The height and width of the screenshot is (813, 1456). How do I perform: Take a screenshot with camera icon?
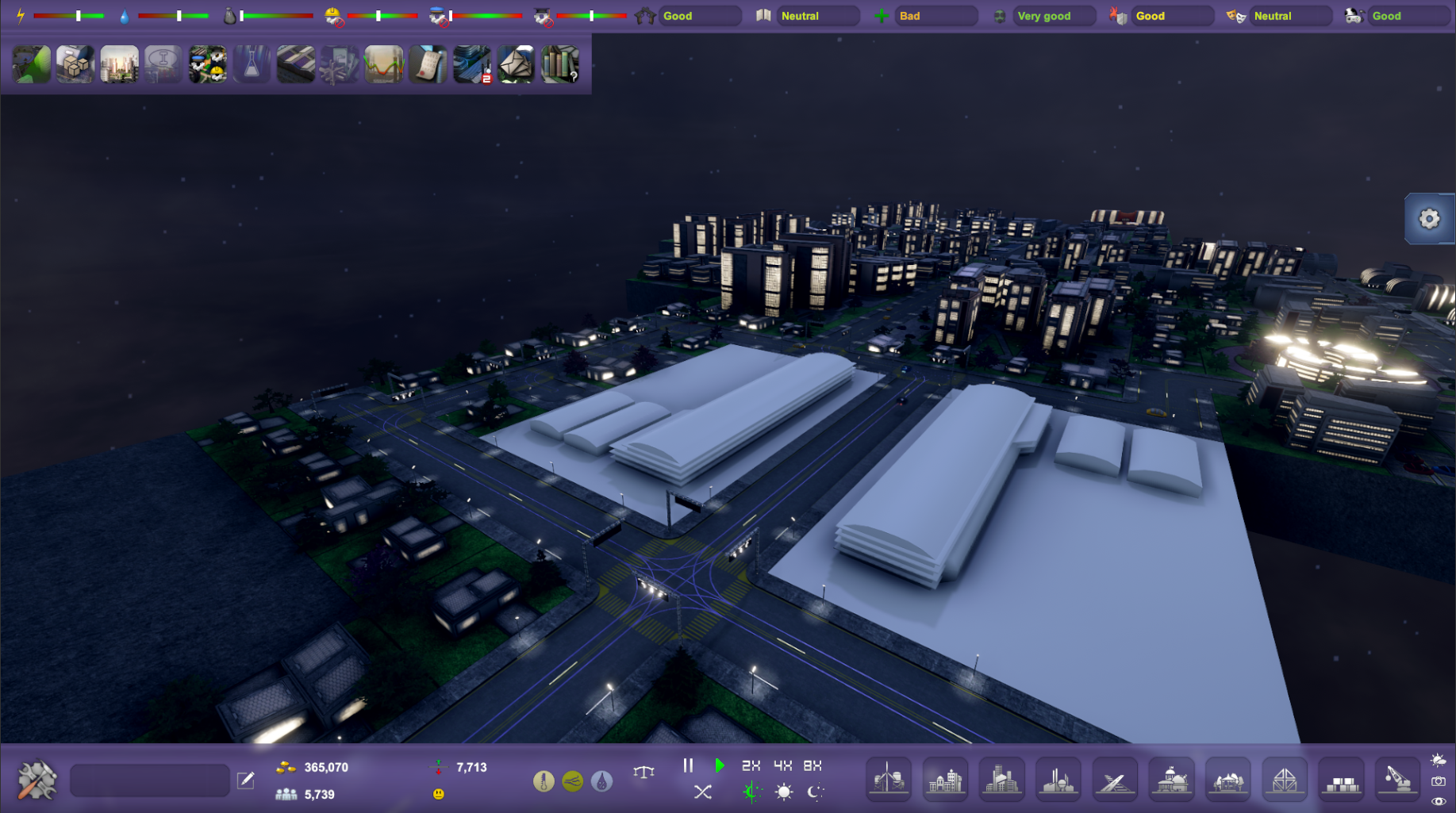tap(1438, 781)
